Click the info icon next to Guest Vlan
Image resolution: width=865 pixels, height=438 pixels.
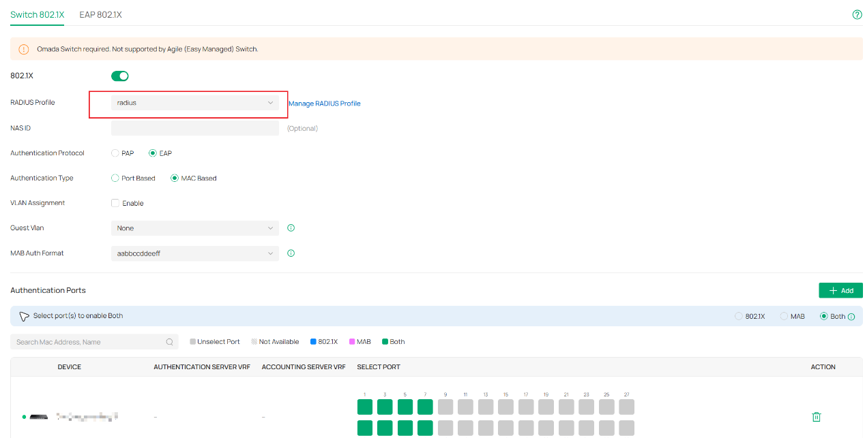click(x=291, y=228)
